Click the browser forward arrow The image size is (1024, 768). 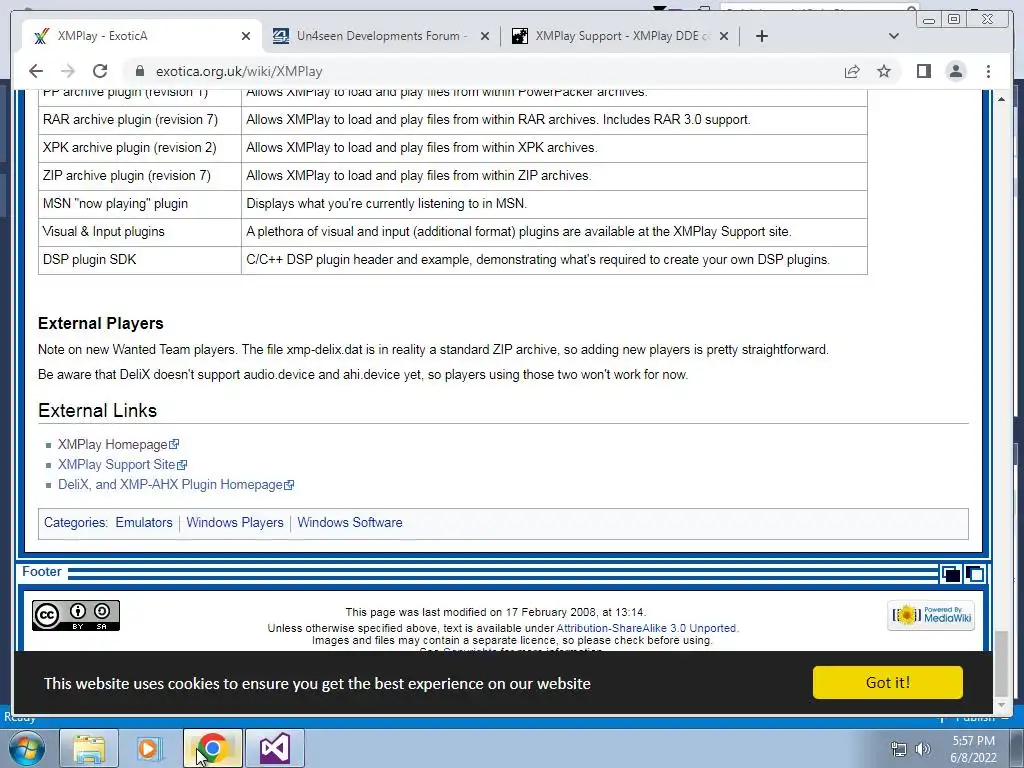[68, 71]
